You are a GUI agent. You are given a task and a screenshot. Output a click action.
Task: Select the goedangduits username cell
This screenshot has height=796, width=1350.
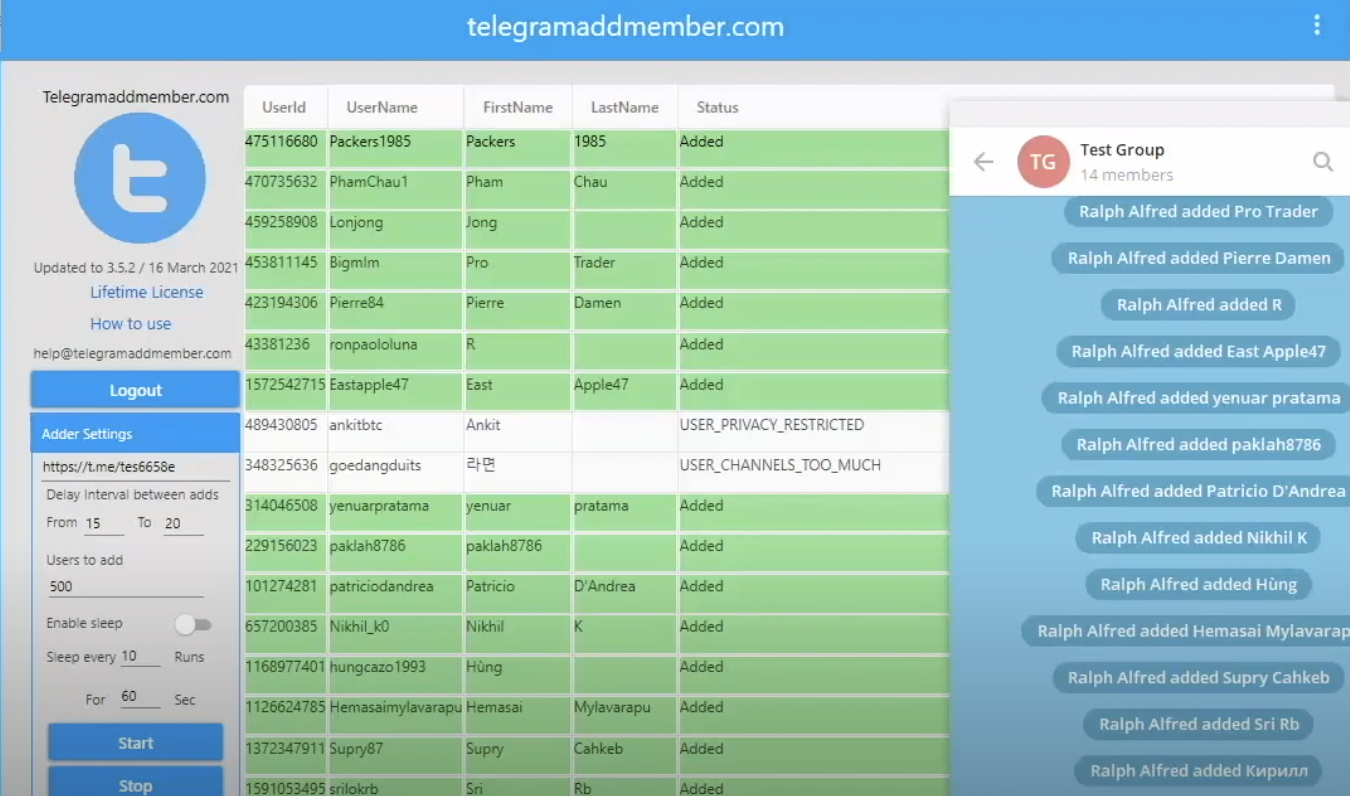[x=395, y=472]
